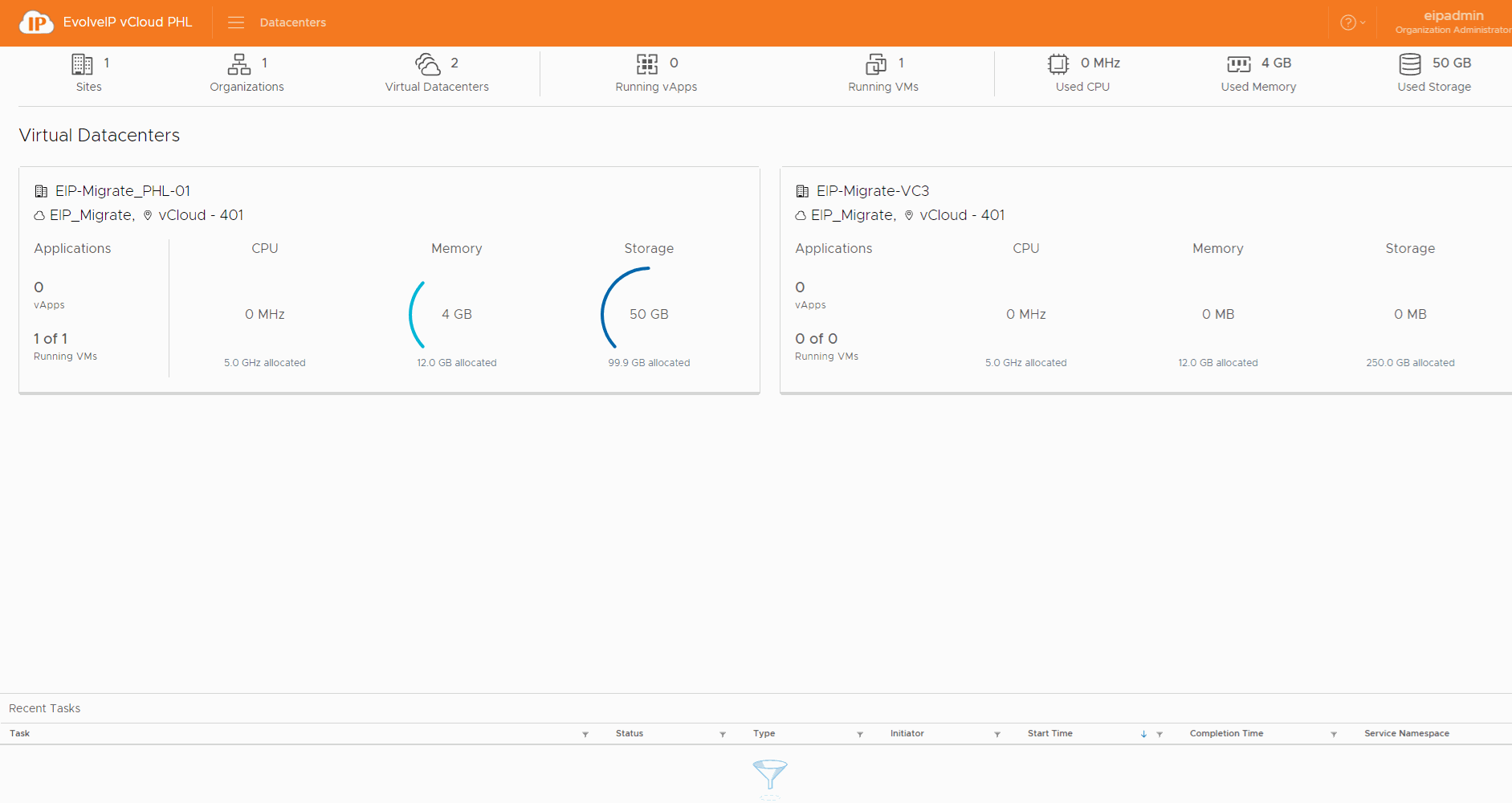Click the Used Storage disk icon
Screen dimensions: 1512x803
click(x=1410, y=63)
